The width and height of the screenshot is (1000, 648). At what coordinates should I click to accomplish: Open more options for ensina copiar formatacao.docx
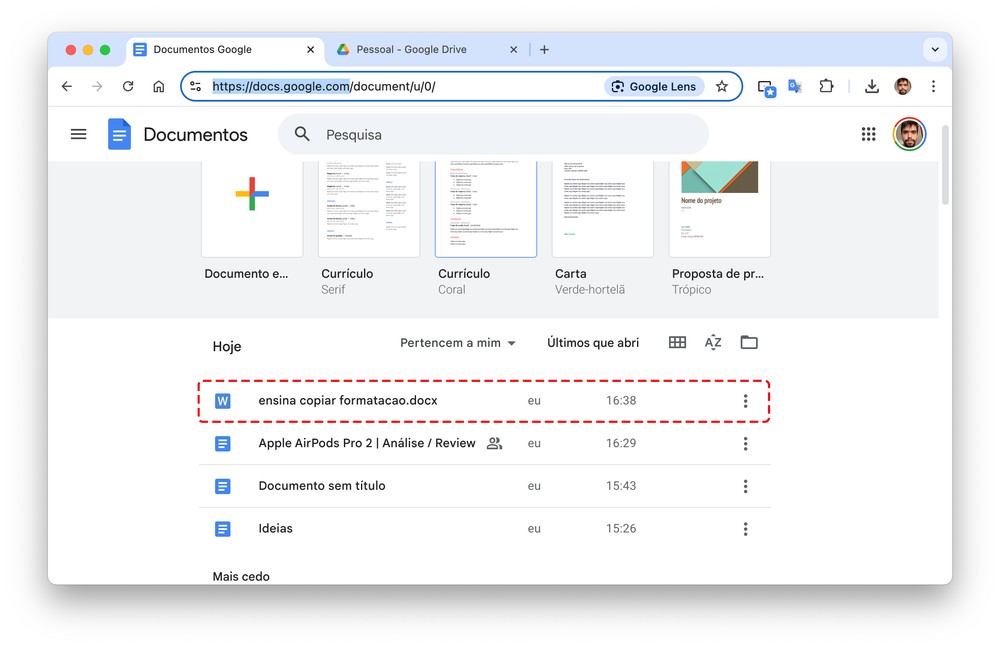click(745, 401)
